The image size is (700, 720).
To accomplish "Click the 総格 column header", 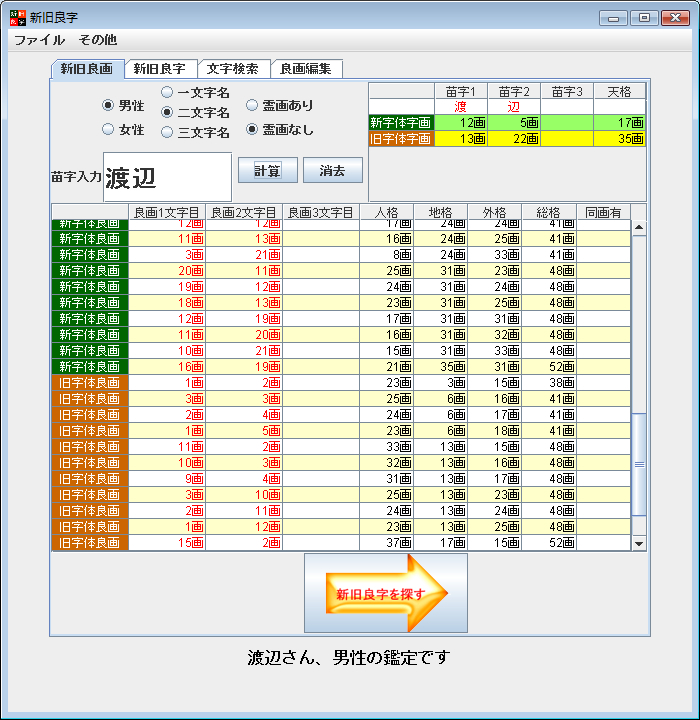I will (x=548, y=212).
